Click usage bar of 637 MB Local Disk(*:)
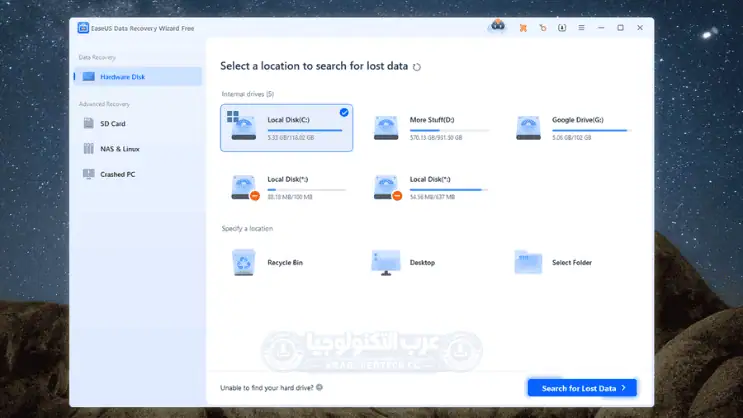The width and height of the screenshot is (743, 418). [x=449, y=190]
